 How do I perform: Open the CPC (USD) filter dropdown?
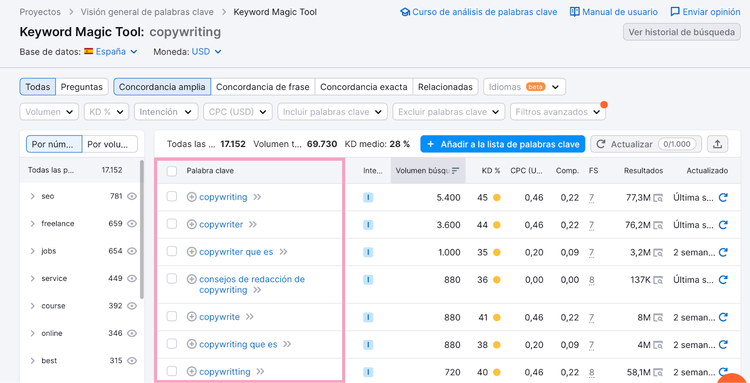click(x=238, y=112)
